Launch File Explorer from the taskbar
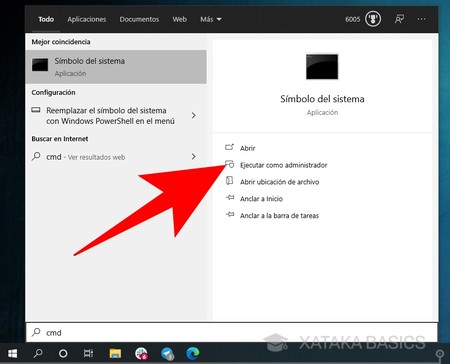Image resolution: width=450 pixels, height=364 pixels. 115,353
